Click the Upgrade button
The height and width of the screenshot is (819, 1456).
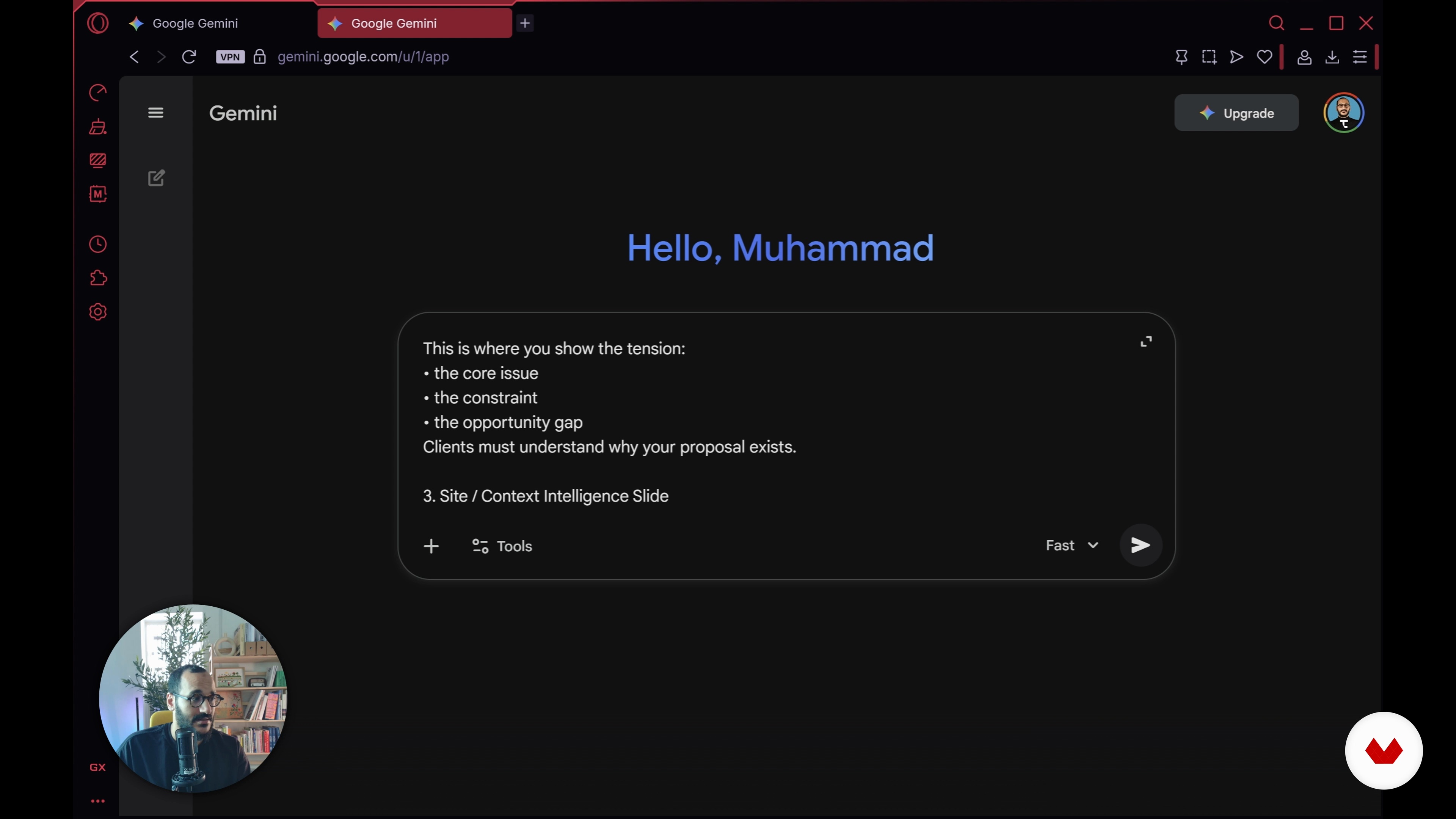click(1236, 113)
